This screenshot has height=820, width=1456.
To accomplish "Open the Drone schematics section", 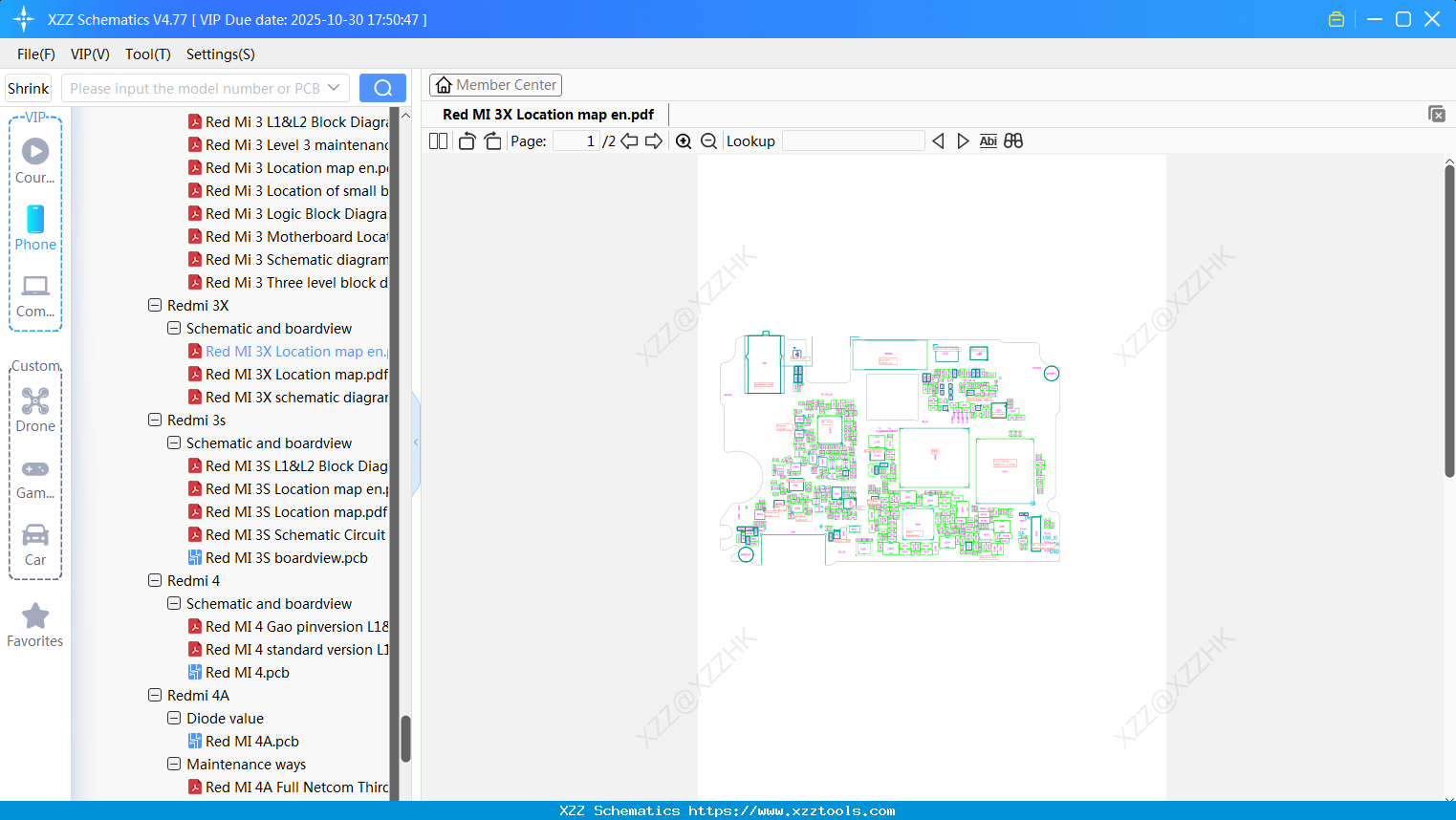I will click(x=35, y=410).
